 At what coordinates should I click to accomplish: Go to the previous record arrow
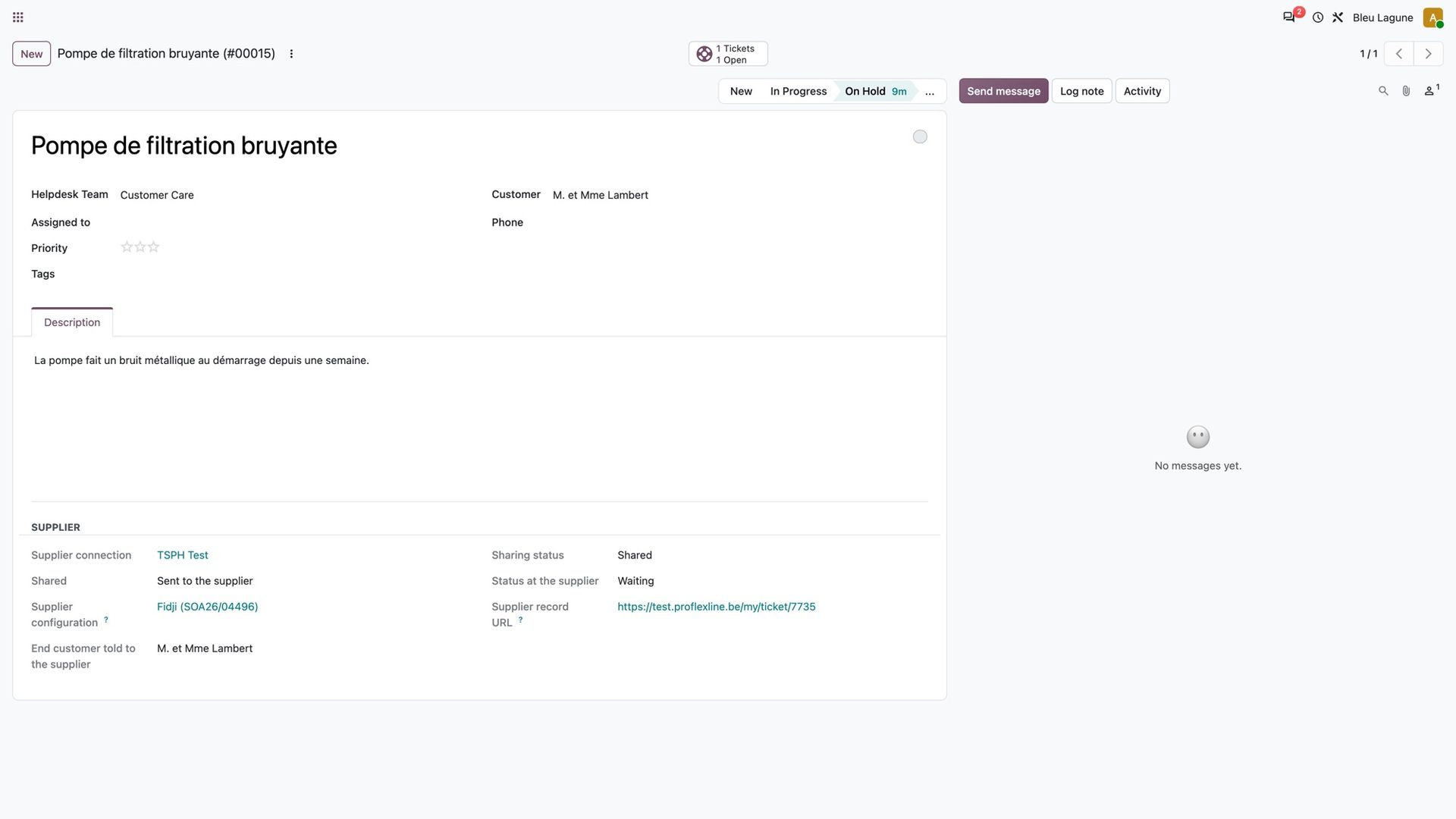tap(1399, 54)
